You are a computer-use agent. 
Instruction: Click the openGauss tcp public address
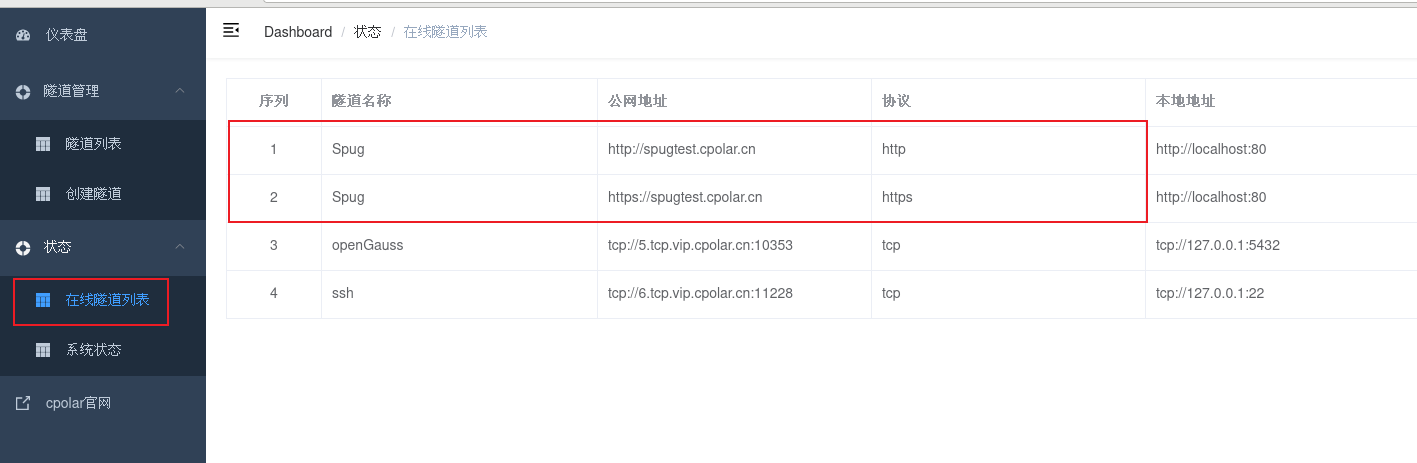click(700, 245)
